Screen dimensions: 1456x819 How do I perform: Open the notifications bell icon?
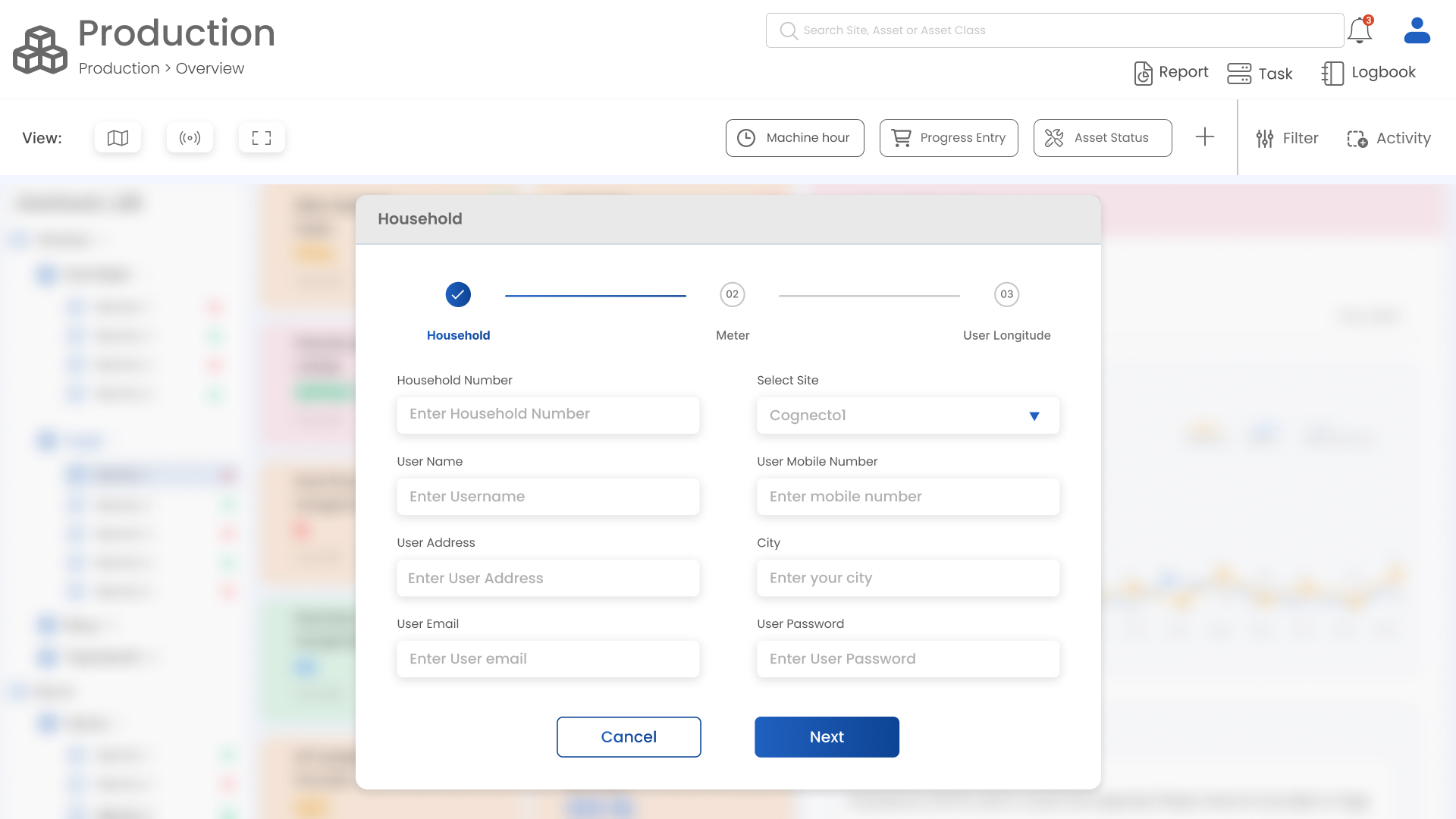point(1360,31)
